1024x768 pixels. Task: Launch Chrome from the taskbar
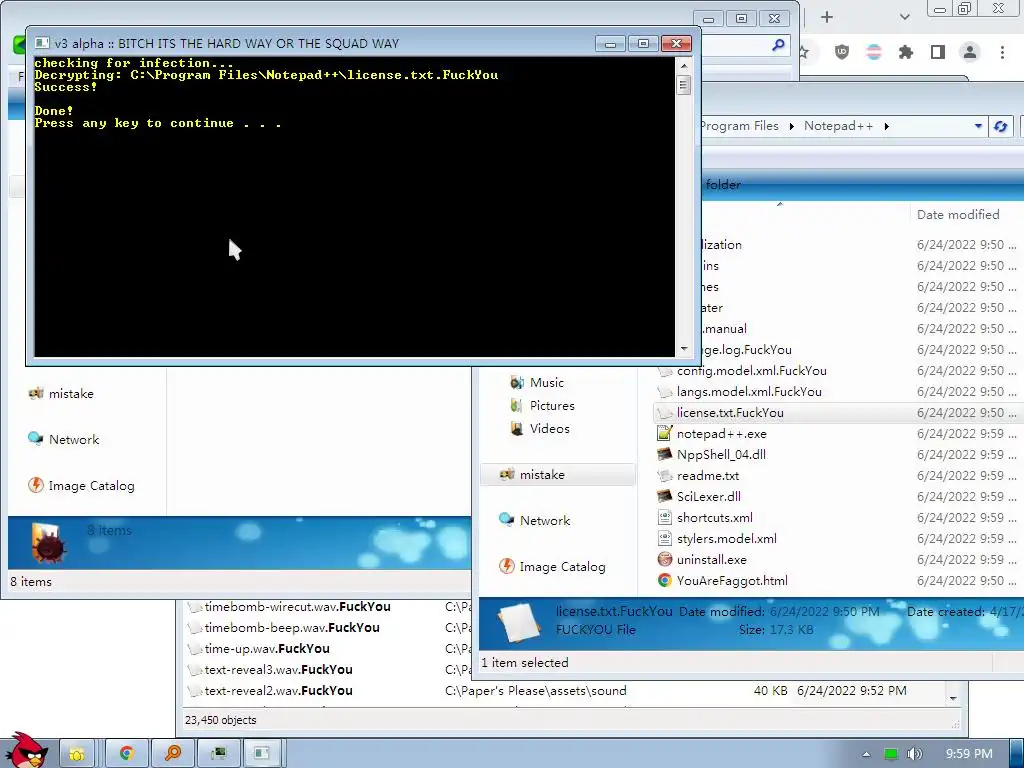[x=126, y=754]
